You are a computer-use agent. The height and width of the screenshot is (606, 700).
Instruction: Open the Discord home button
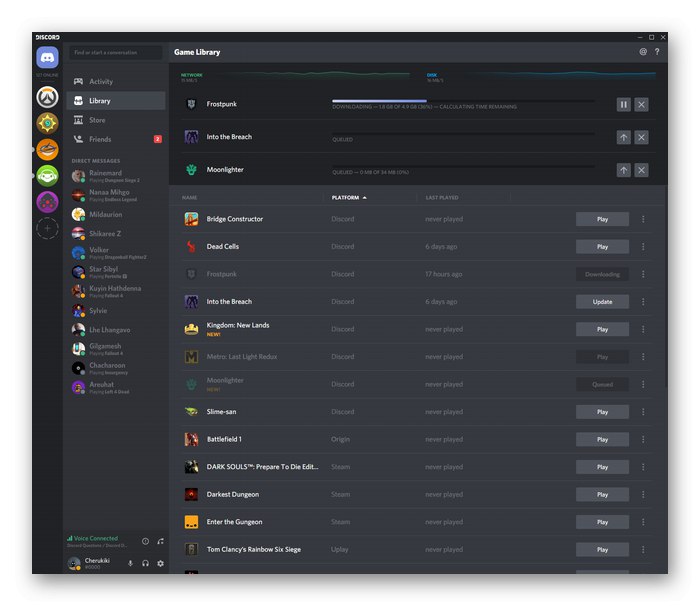(x=47, y=57)
